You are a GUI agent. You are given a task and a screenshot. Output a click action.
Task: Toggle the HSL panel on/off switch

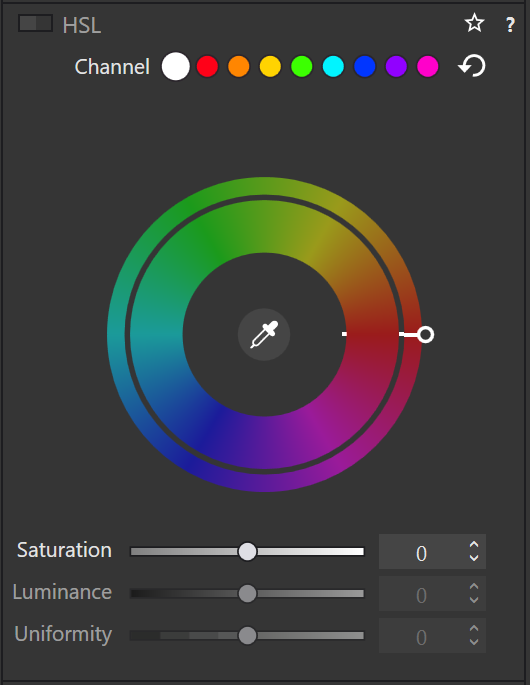click(35, 23)
